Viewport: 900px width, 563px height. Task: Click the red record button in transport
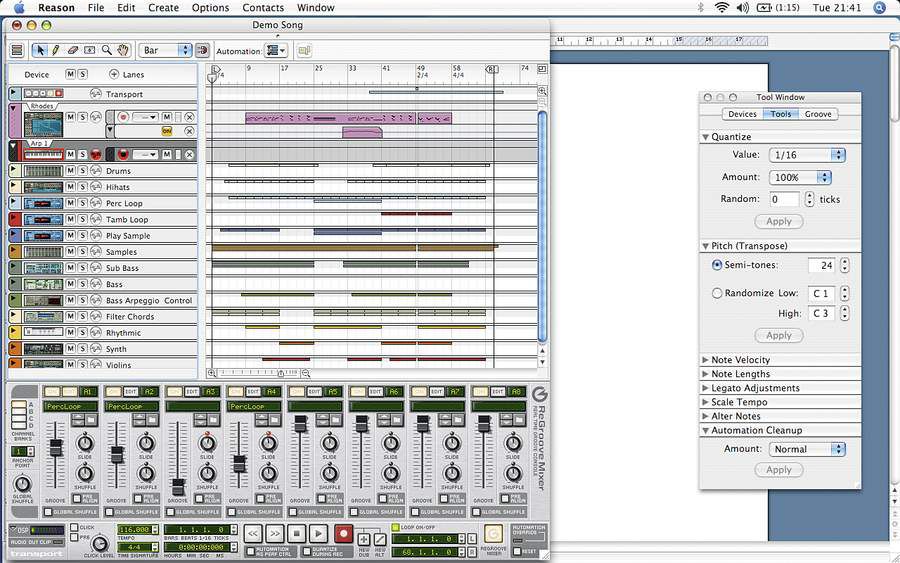(343, 534)
